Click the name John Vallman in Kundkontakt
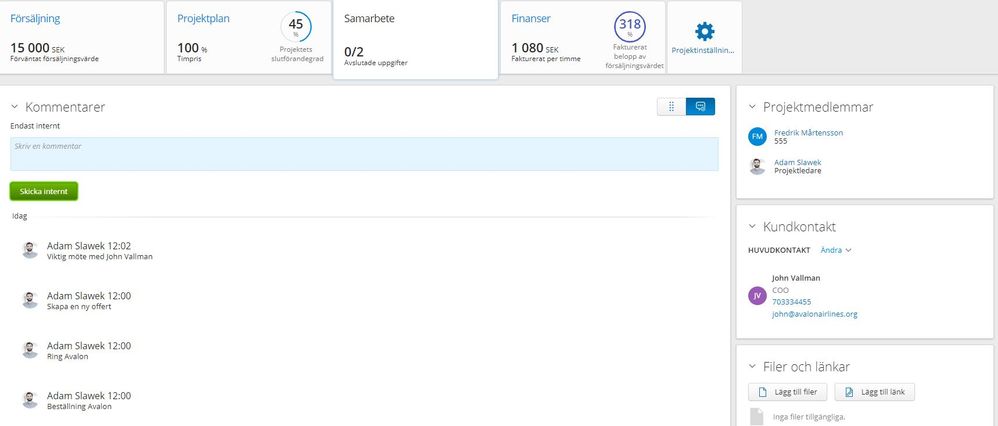The width and height of the screenshot is (998, 426). pos(796,278)
